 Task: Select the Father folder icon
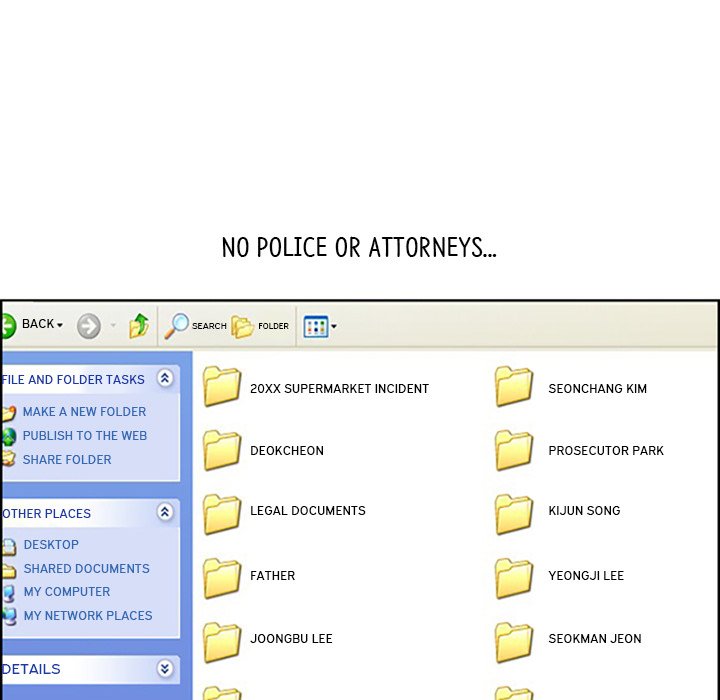pos(222,578)
